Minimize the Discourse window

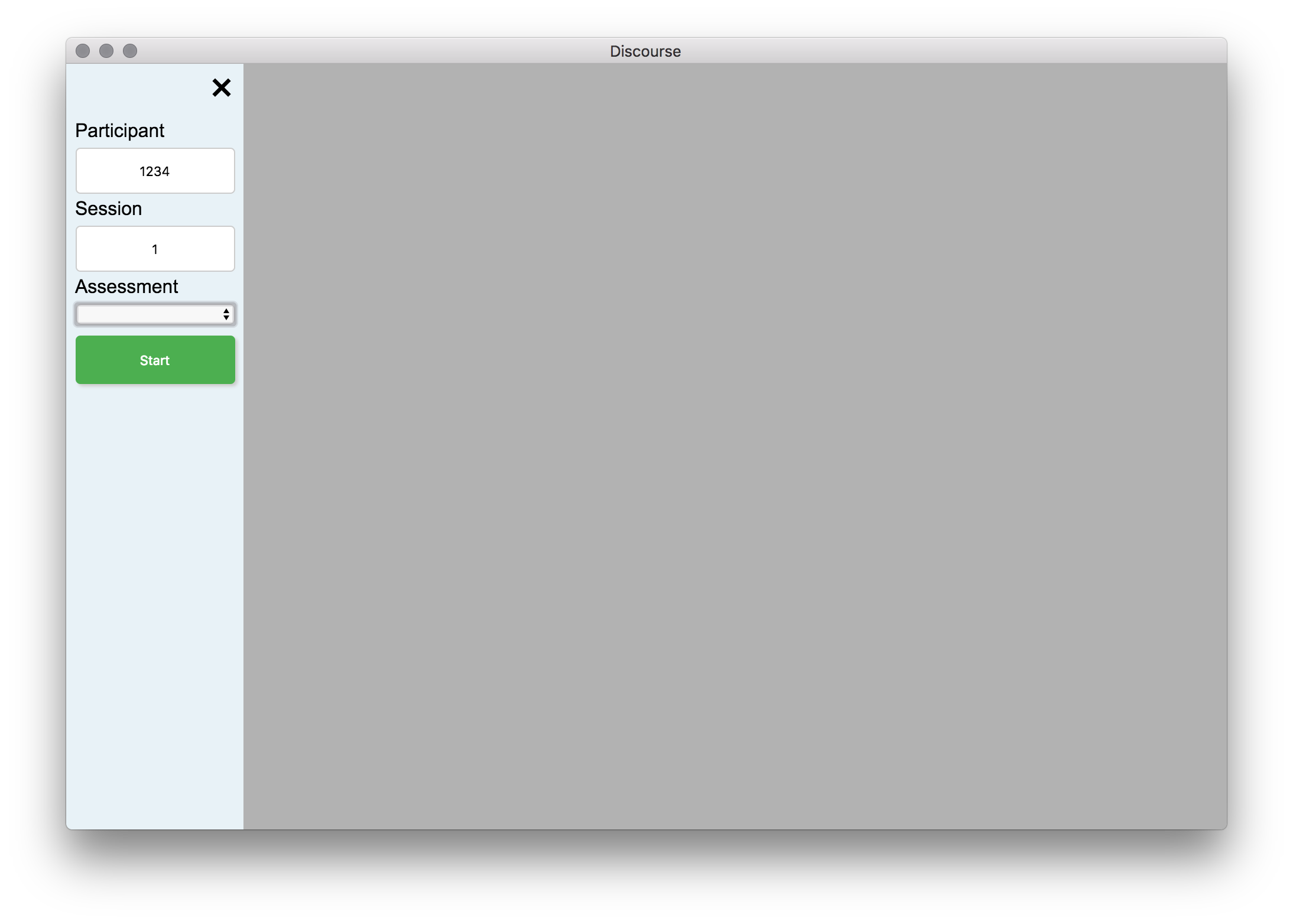click(x=106, y=51)
